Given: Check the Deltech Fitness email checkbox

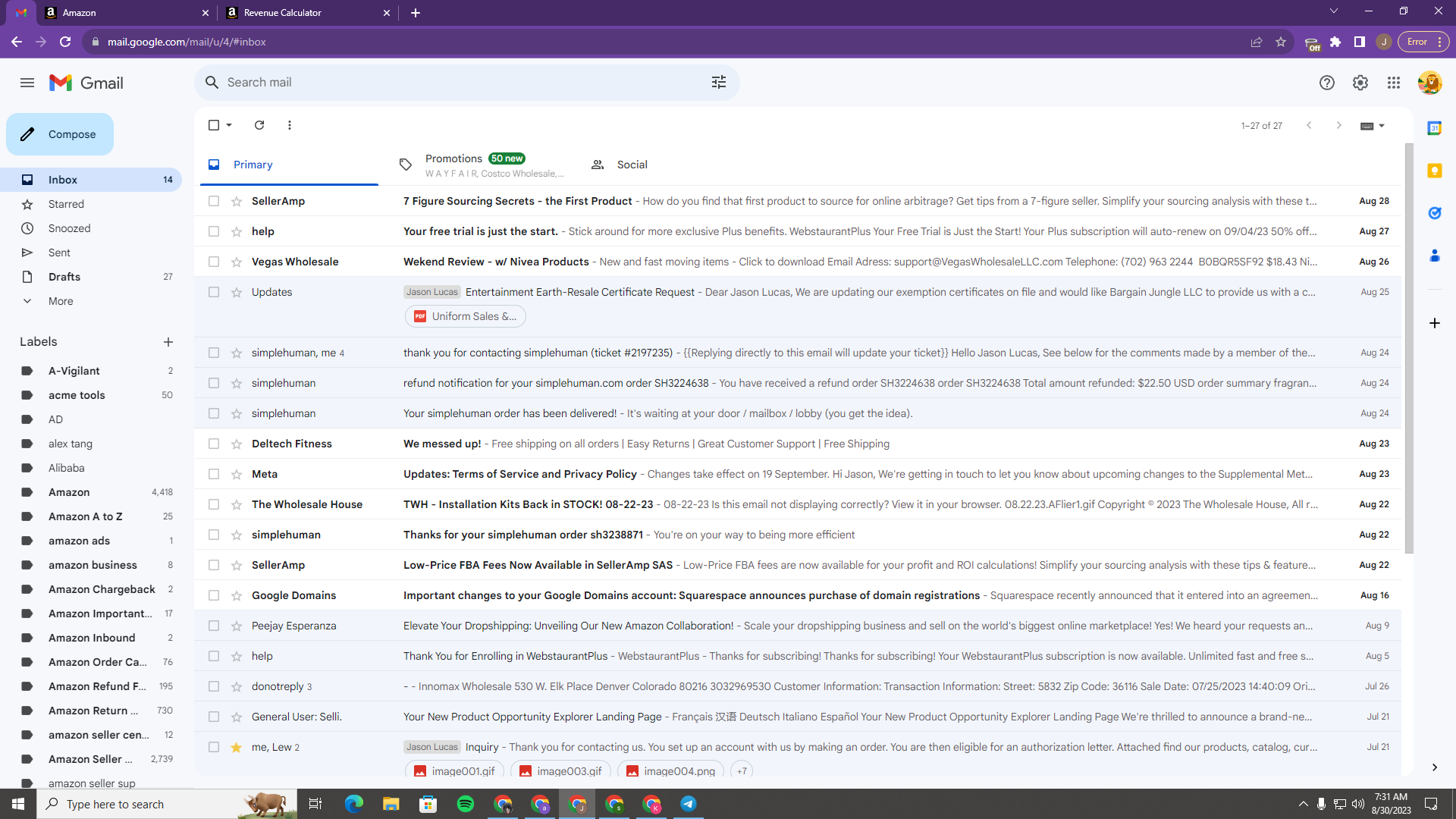Looking at the screenshot, I should 214,444.
